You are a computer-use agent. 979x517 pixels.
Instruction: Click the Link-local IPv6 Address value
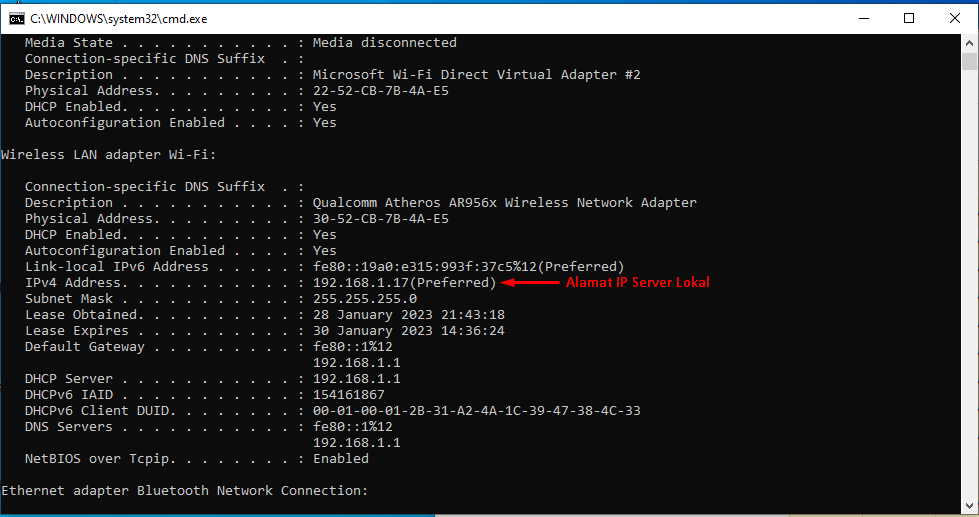[x=468, y=267]
